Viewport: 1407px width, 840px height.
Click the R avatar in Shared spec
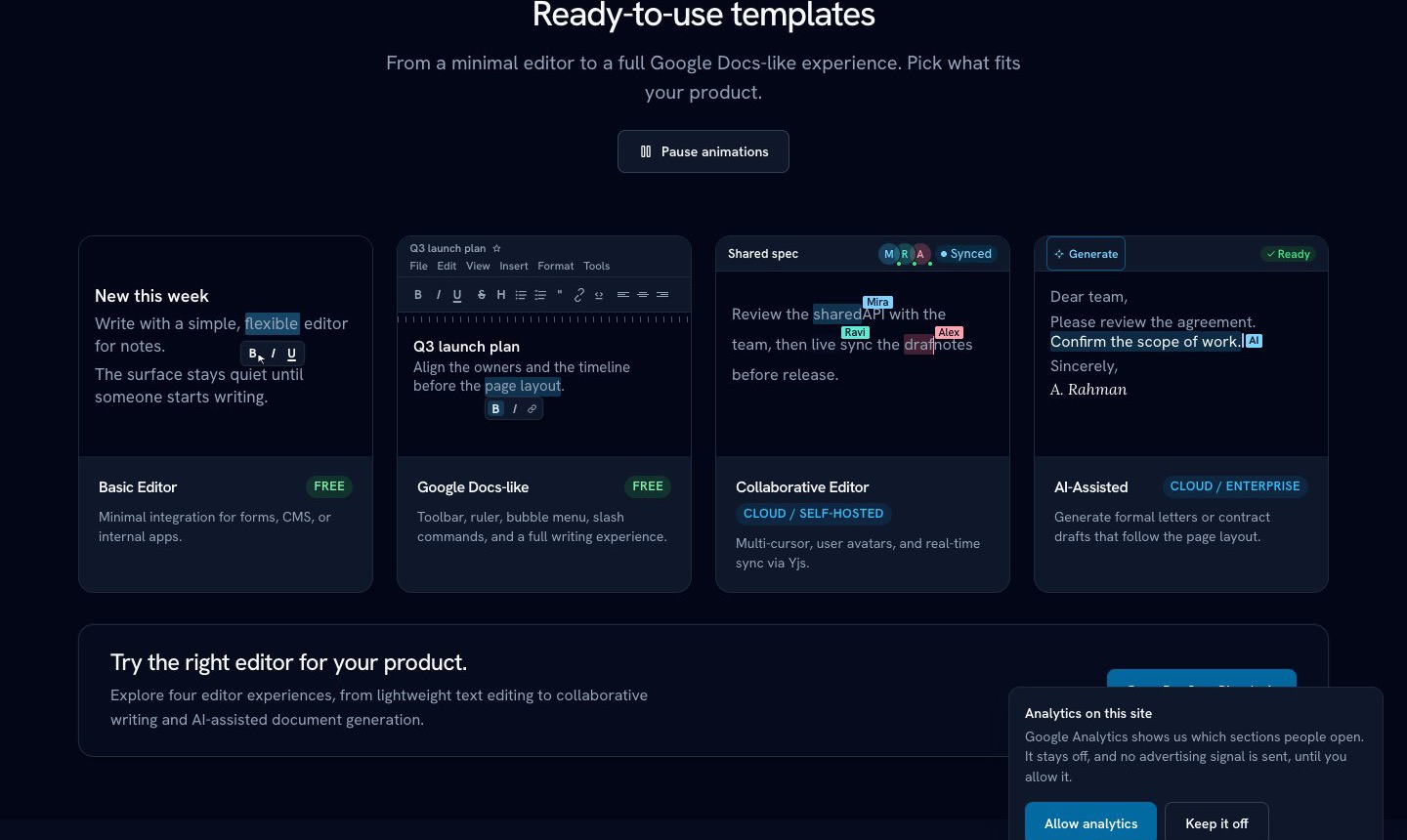905,254
